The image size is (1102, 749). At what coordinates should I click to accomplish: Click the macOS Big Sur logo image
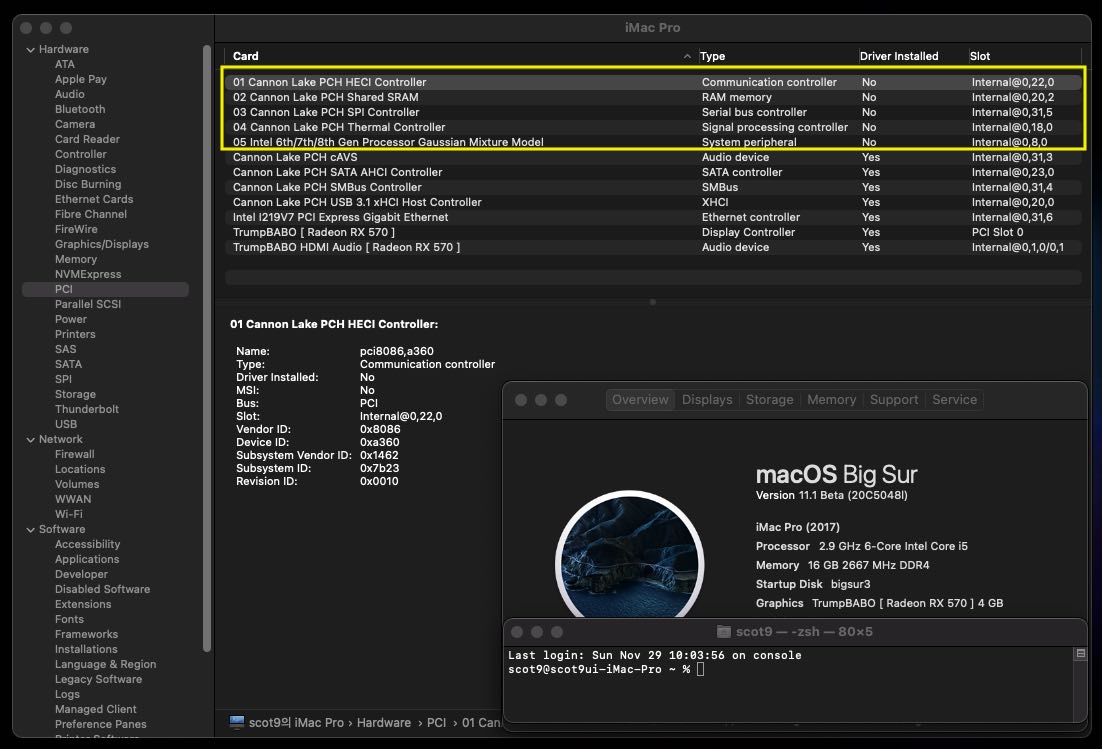tap(629, 555)
